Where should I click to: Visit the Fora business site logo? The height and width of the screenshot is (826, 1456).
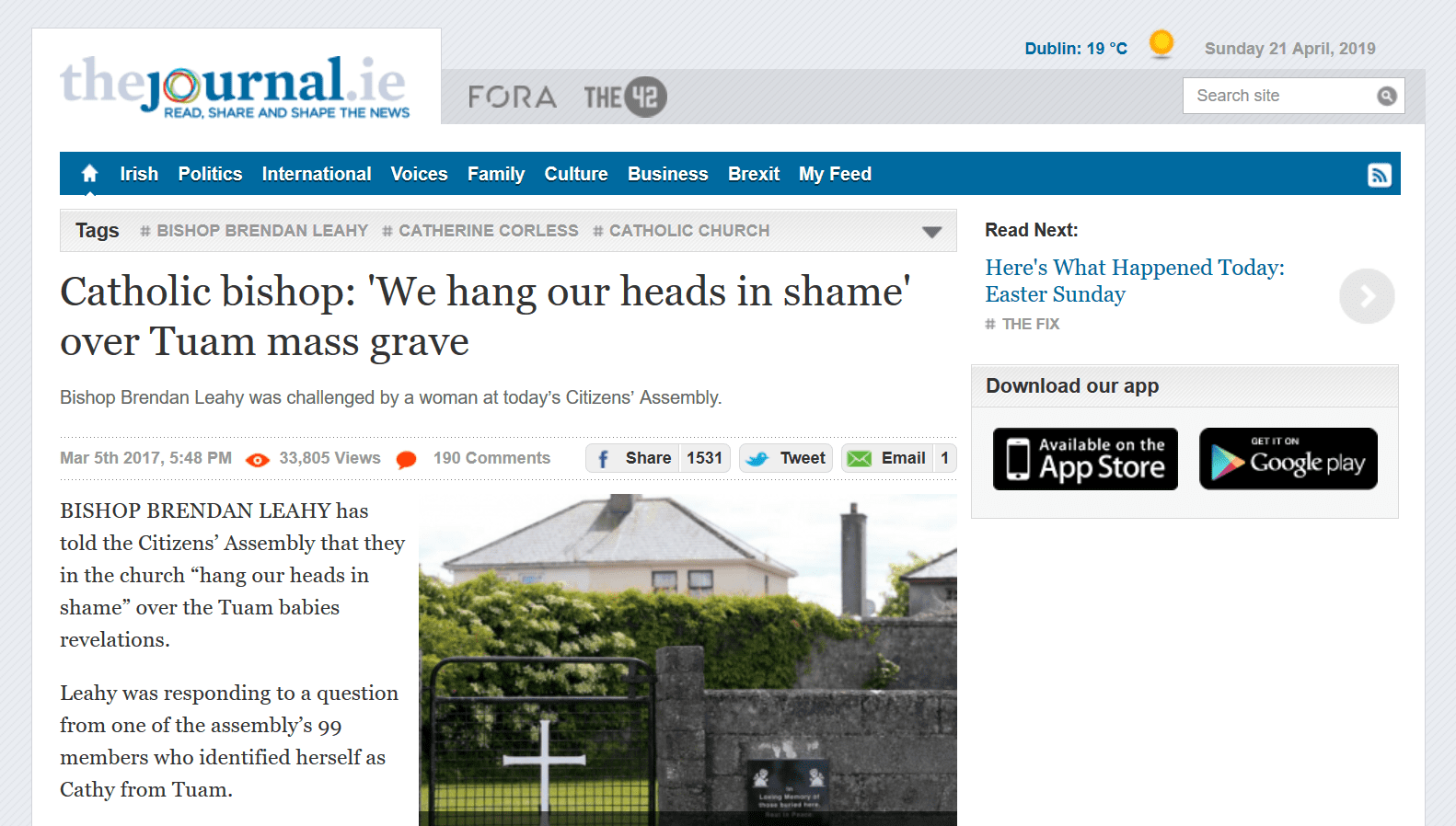point(513,97)
